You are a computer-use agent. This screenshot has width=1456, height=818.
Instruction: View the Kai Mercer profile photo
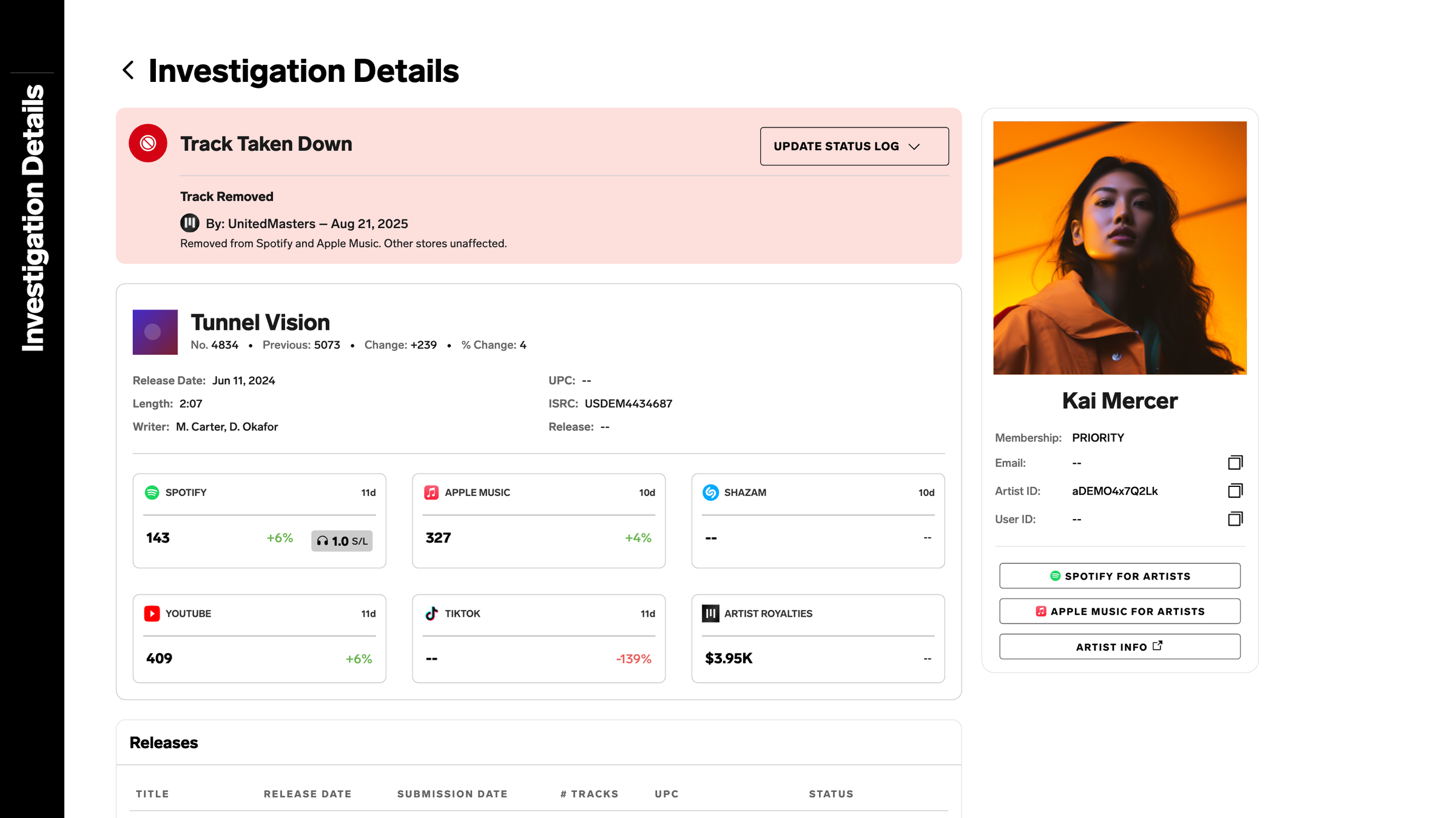coord(1120,247)
